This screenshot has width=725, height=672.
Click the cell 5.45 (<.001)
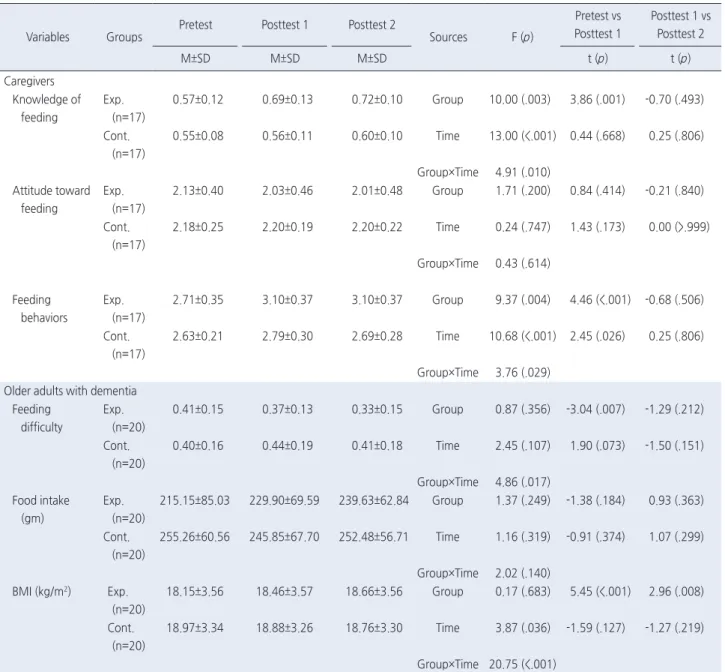[600, 592]
